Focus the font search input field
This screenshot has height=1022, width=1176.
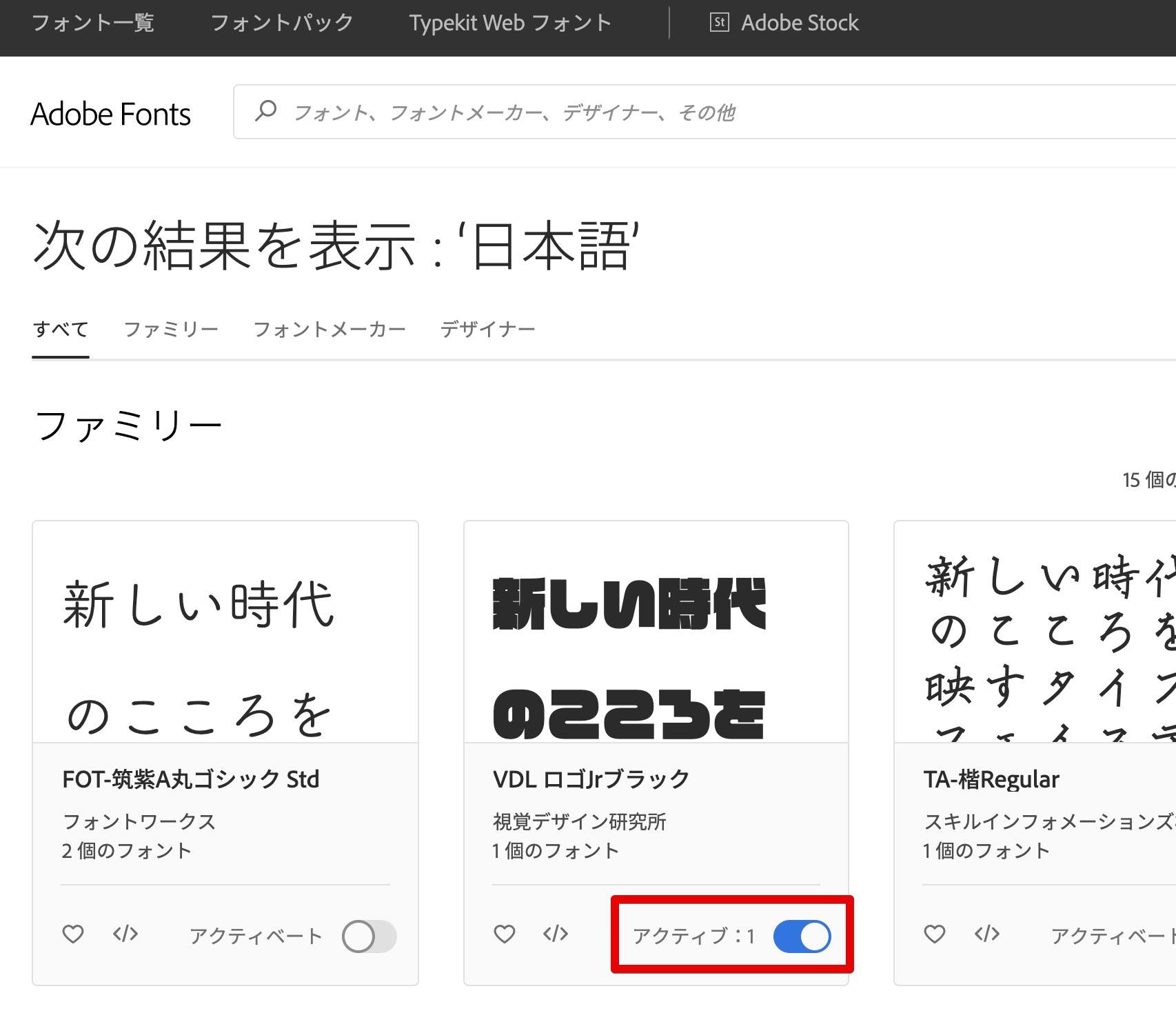pyautogui.click(x=704, y=112)
